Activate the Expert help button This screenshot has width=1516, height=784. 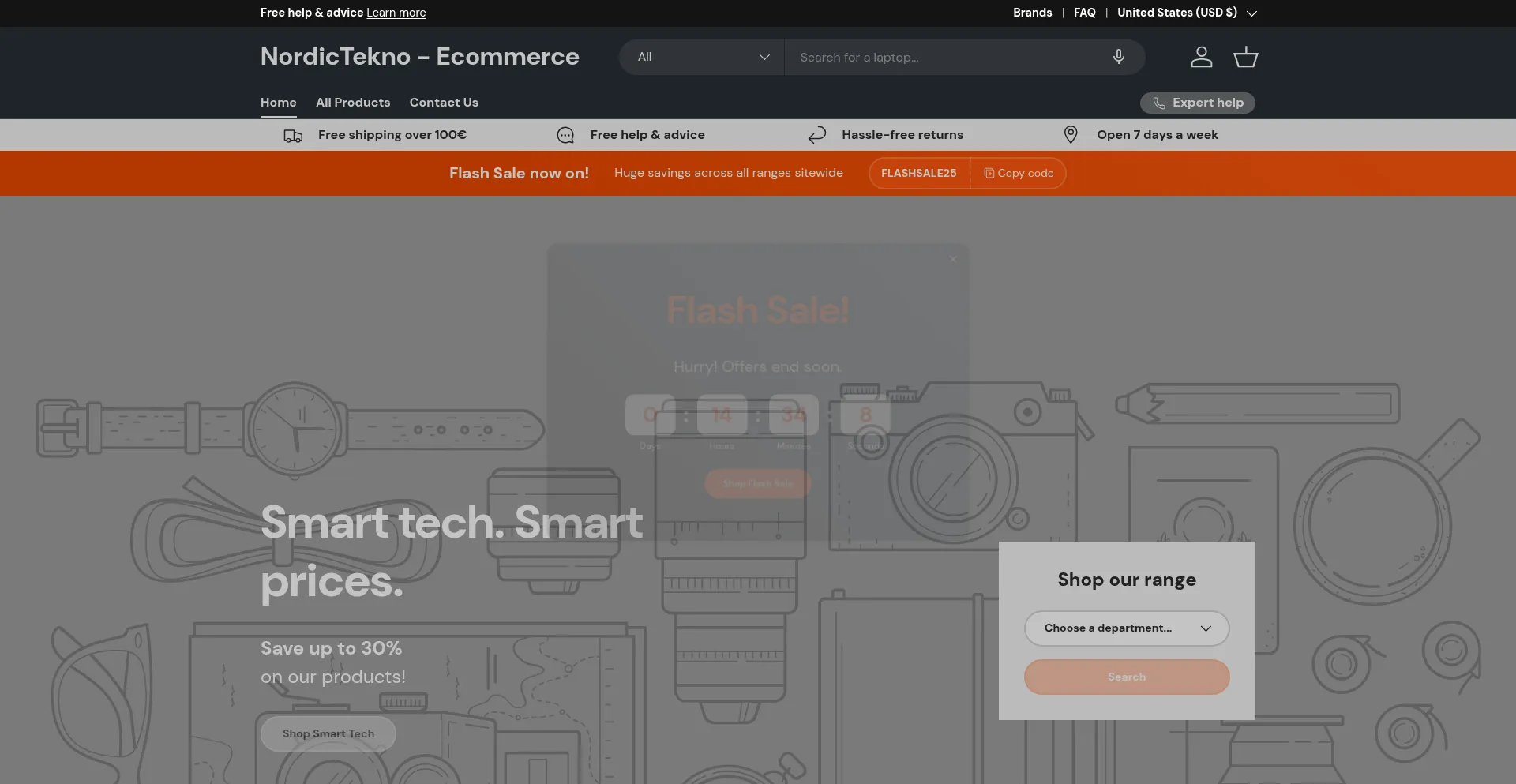pos(1197,103)
